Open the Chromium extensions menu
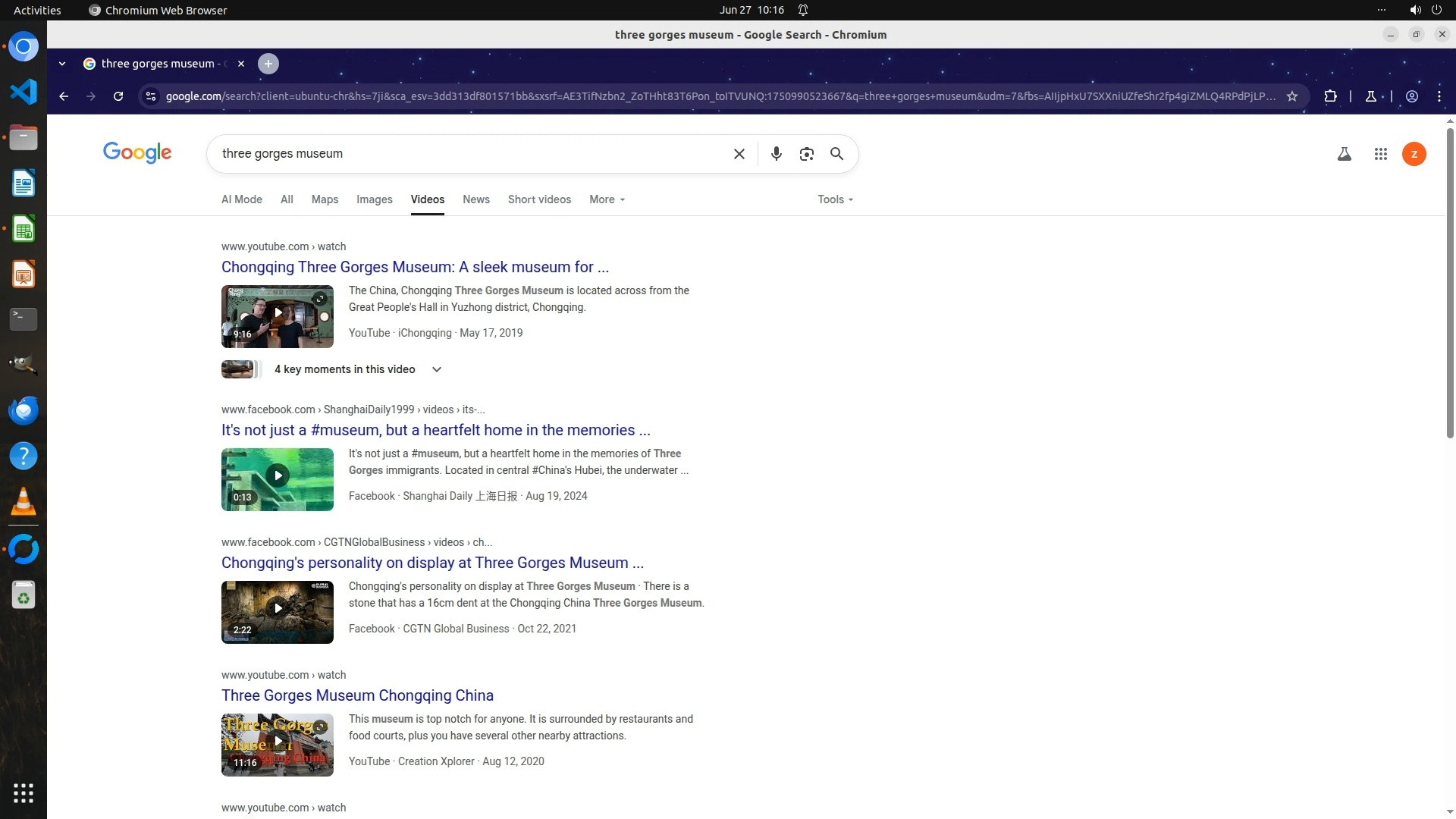 coord(1330,96)
